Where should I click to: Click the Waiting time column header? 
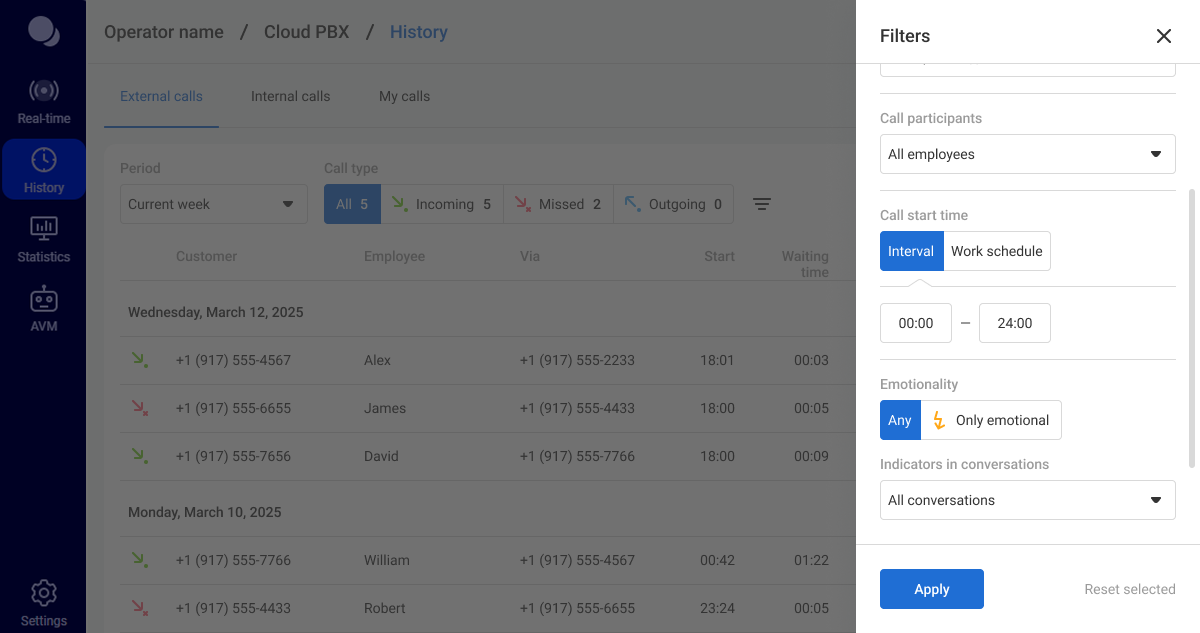(x=805, y=264)
